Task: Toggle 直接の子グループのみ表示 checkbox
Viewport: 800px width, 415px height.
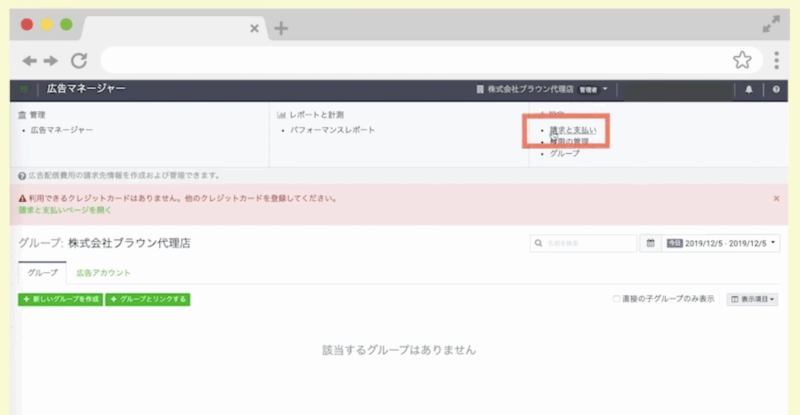Action: coord(616,299)
